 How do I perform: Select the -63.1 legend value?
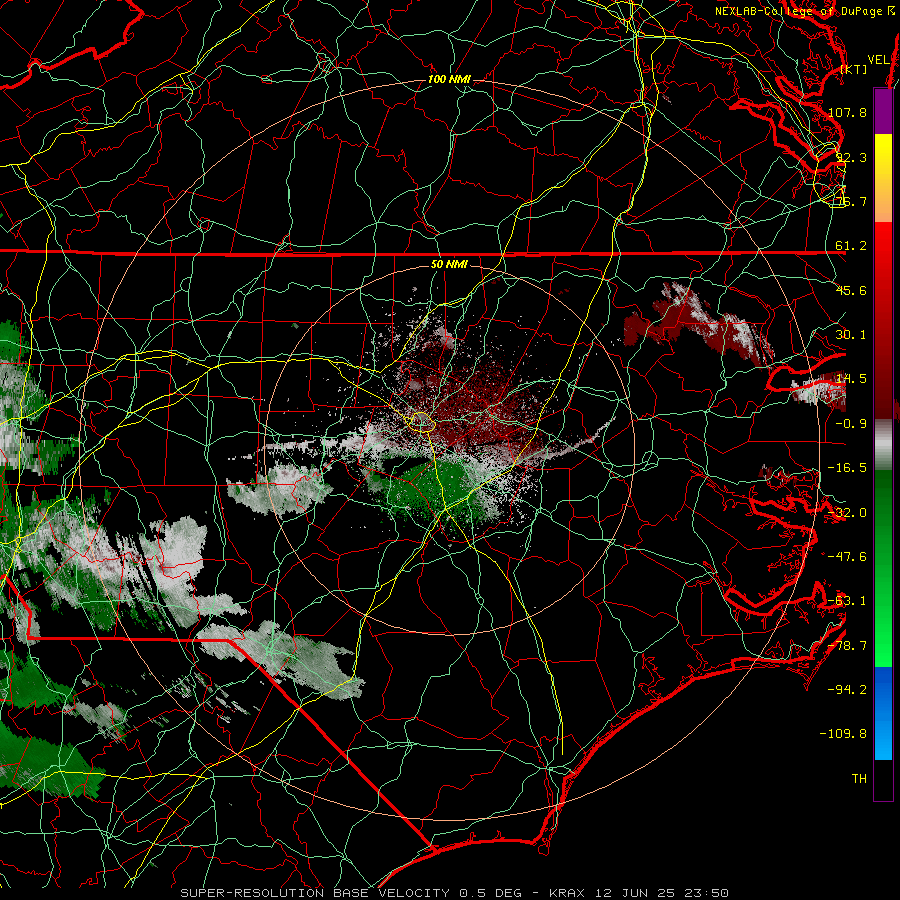(x=847, y=601)
